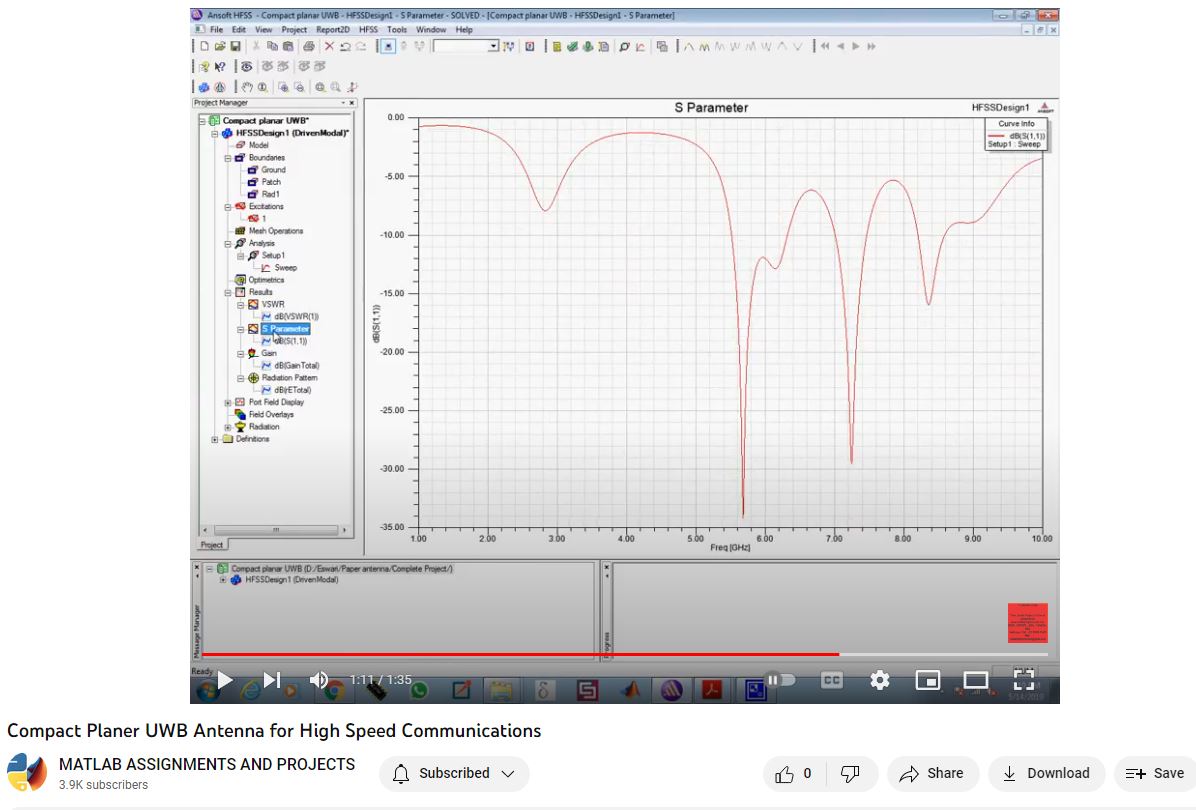Click the Open project toolbar icon

pos(220,47)
